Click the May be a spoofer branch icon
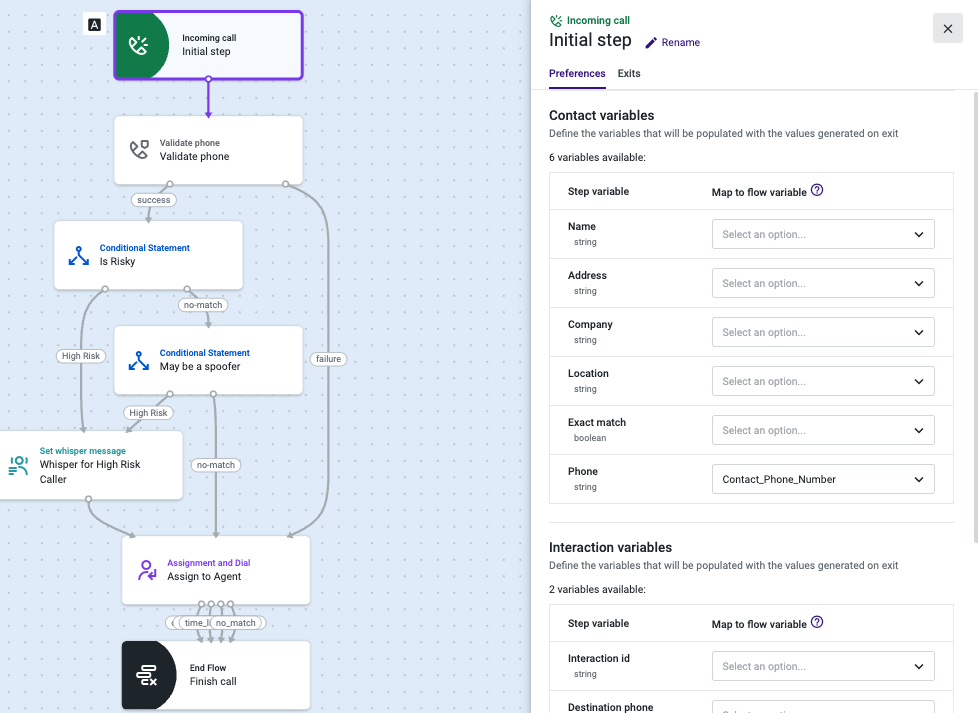This screenshot has height=713, width=978. point(138,360)
